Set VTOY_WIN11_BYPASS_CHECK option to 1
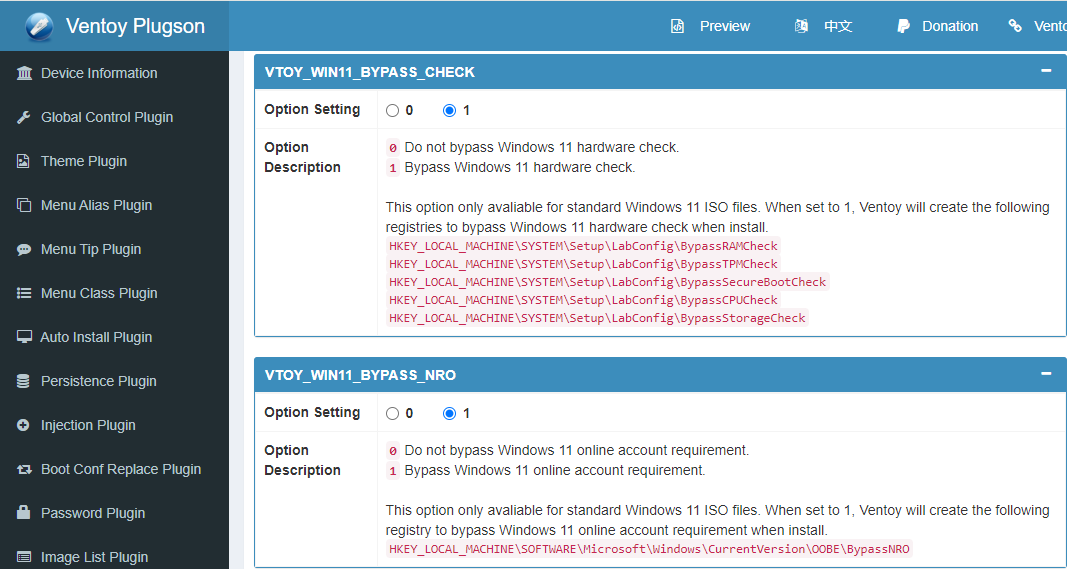 pos(449,110)
